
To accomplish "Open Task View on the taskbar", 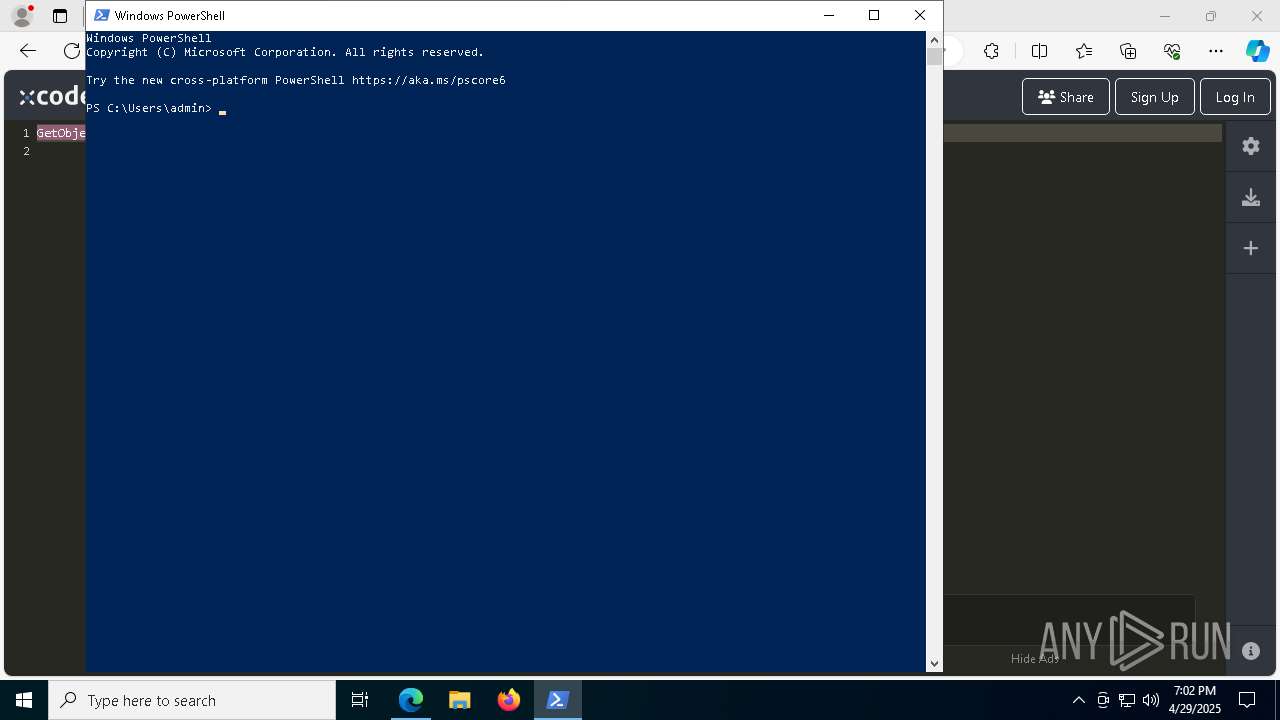I will click(x=360, y=700).
